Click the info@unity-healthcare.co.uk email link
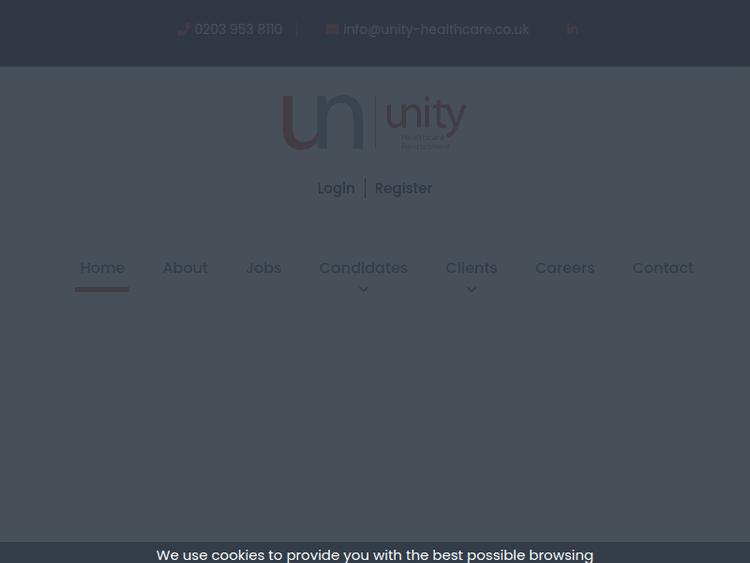The width and height of the screenshot is (750, 563). click(x=436, y=30)
